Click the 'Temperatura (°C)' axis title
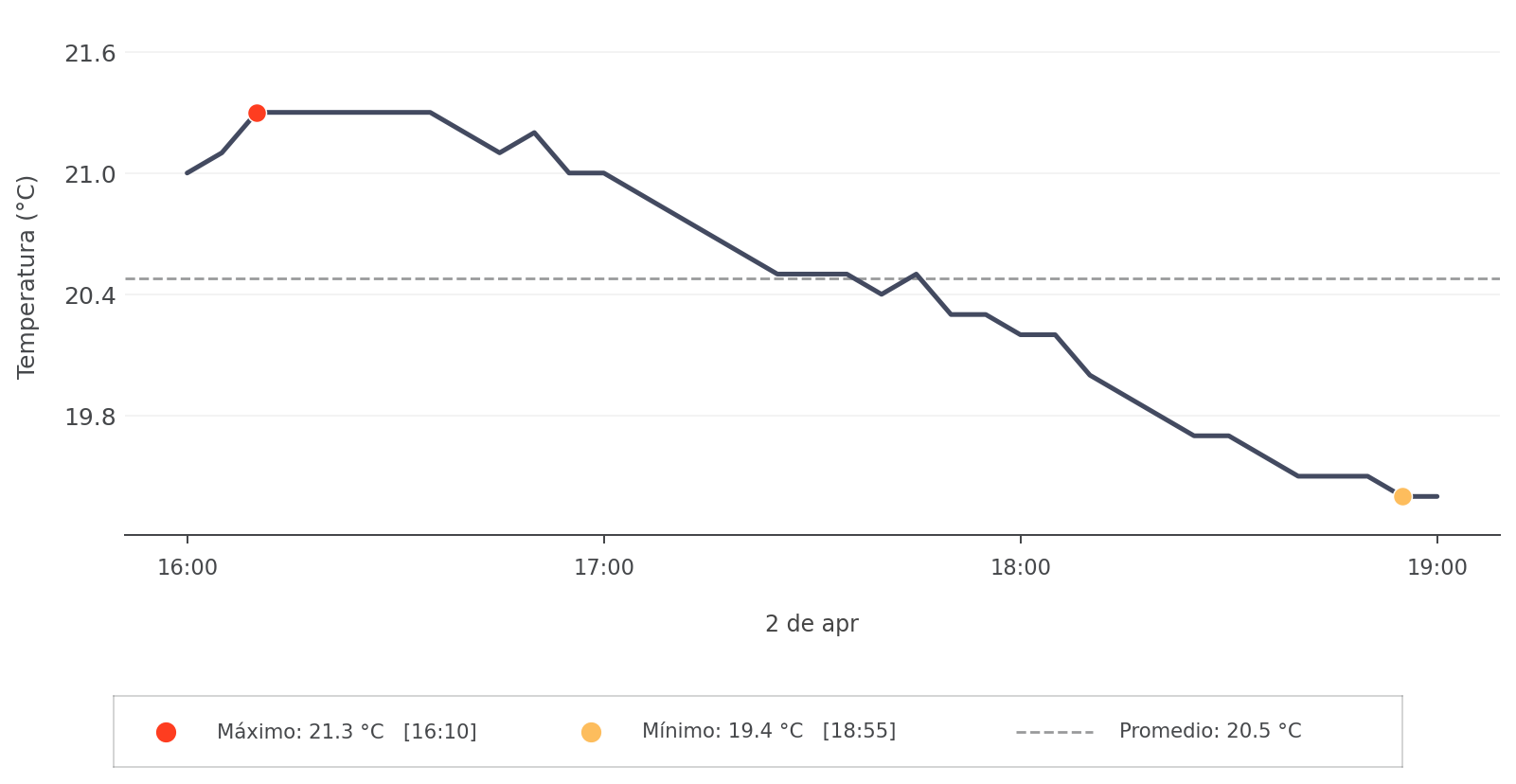Image resolution: width=1516 pixels, height=784 pixels. pos(27,276)
